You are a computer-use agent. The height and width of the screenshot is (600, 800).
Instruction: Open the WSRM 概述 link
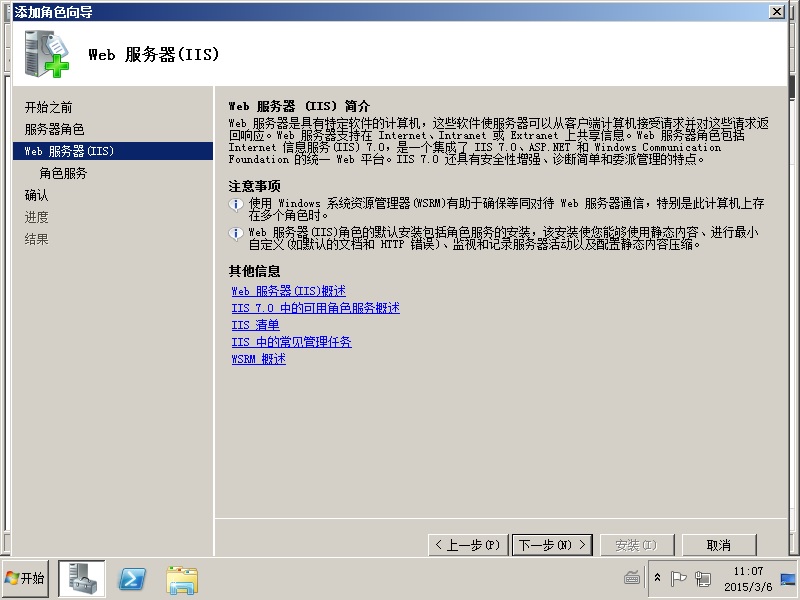pyautogui.click(x=259, y=359)
